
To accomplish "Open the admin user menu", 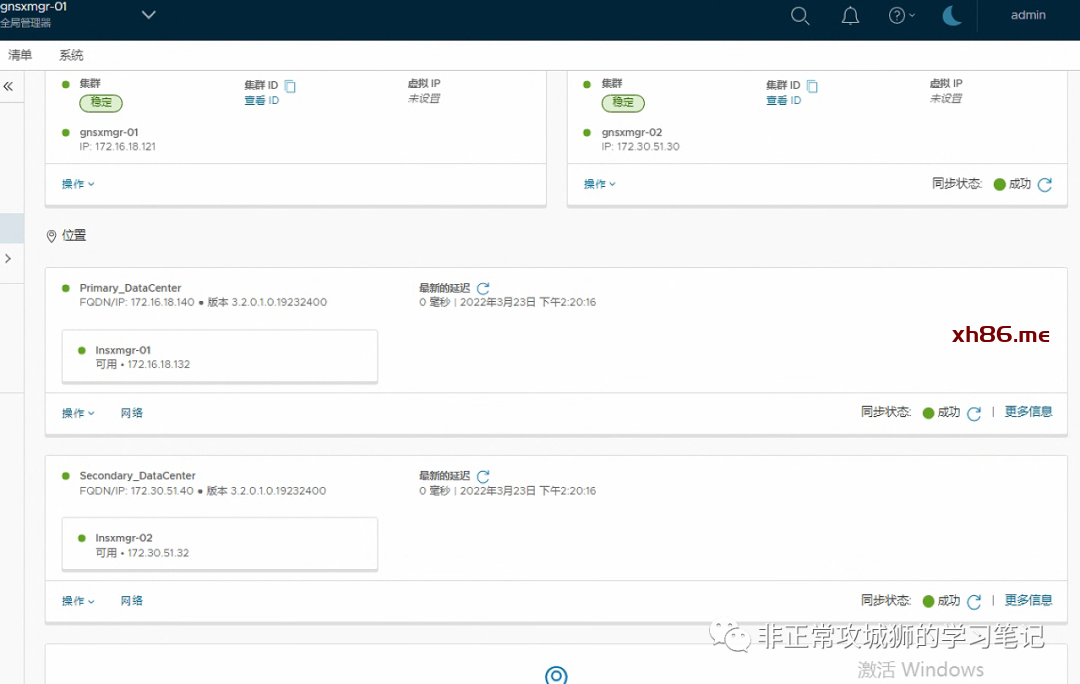I will click(x=1028, y=15).
